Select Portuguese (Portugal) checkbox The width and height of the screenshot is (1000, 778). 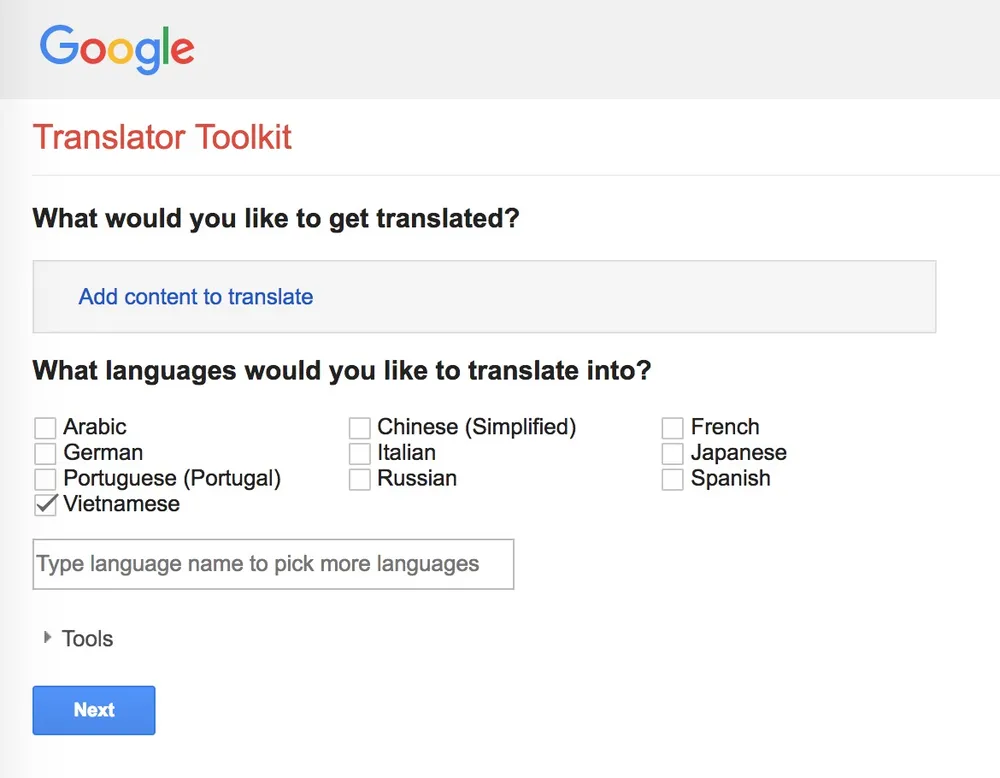tap(45, 480)
